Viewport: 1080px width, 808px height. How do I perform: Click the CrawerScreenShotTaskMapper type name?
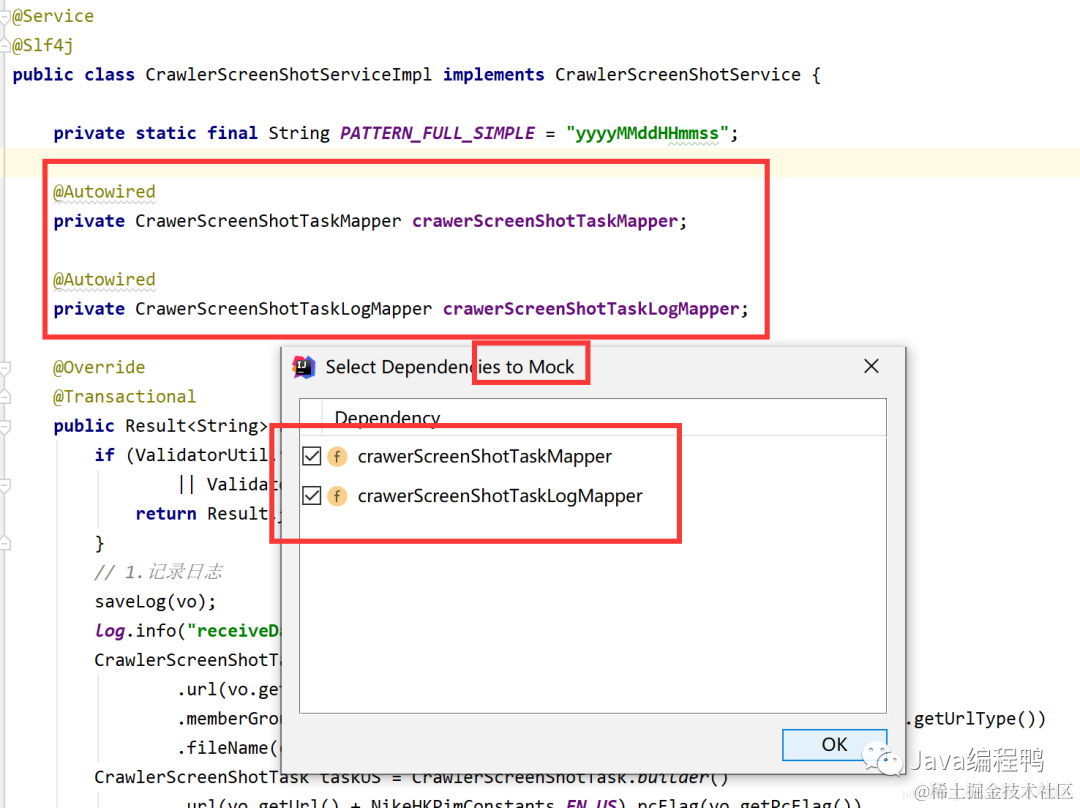268,221
